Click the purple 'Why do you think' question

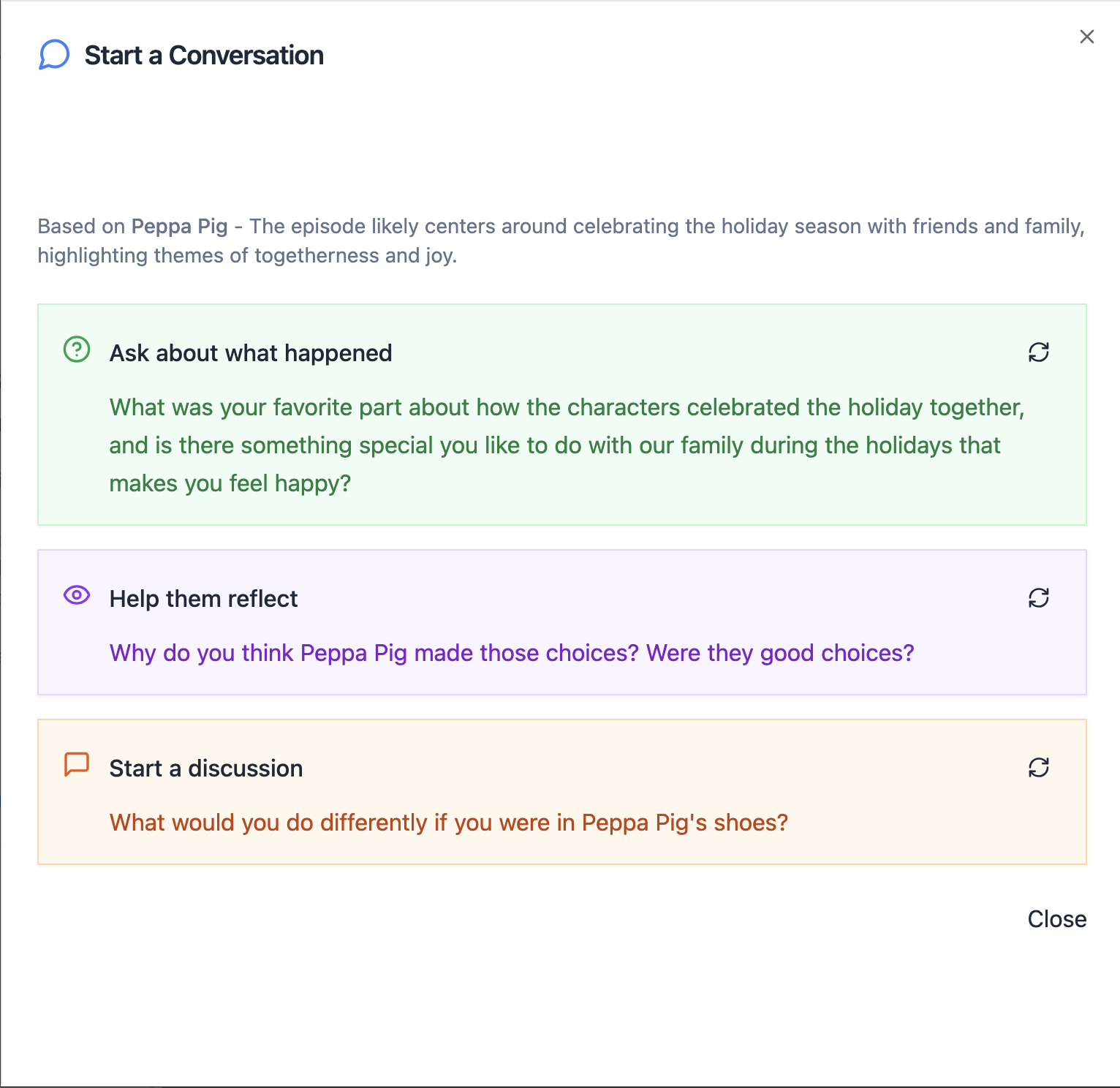click(x=512, y=653)
